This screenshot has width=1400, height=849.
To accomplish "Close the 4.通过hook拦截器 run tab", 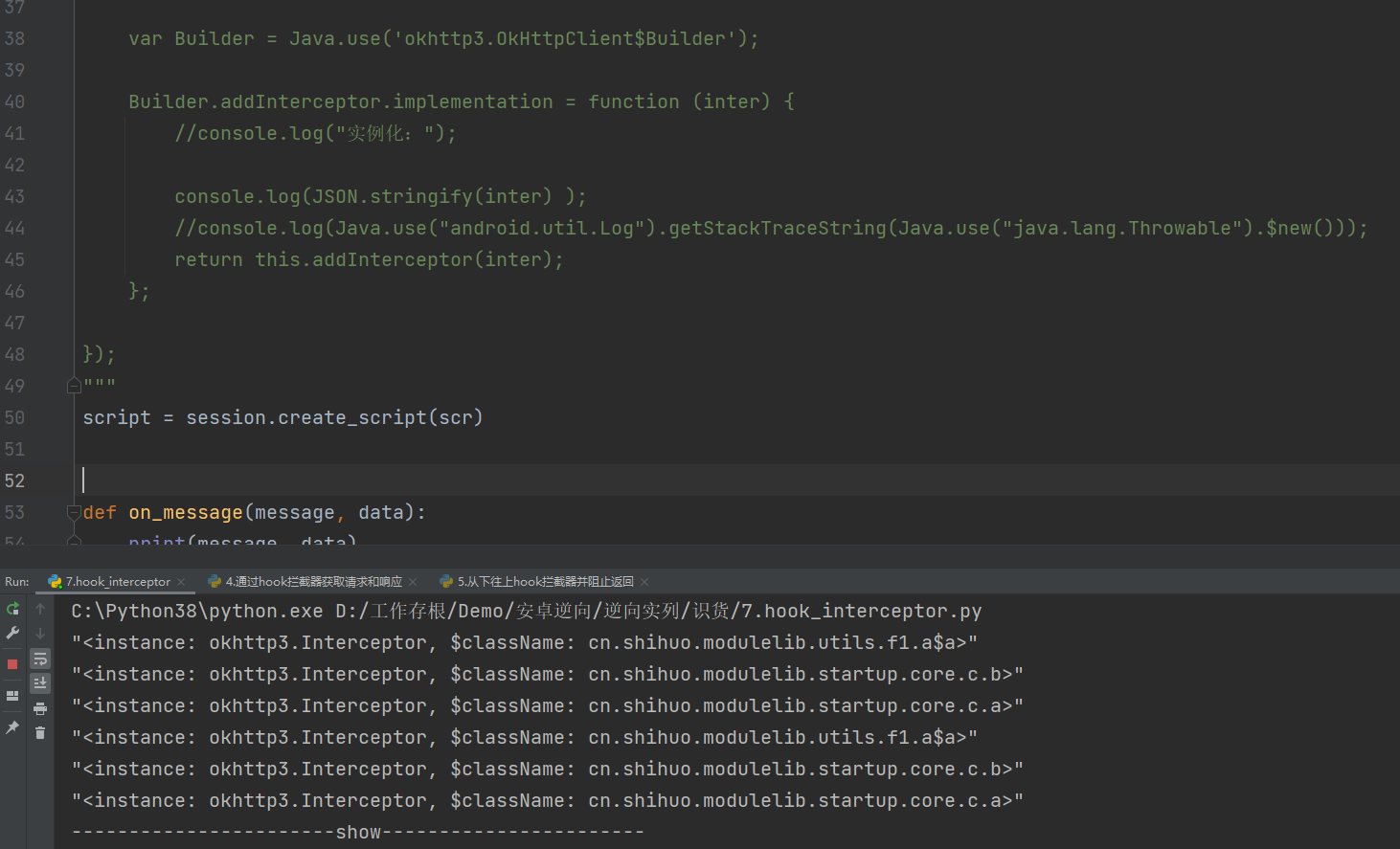I will (413, 582).
